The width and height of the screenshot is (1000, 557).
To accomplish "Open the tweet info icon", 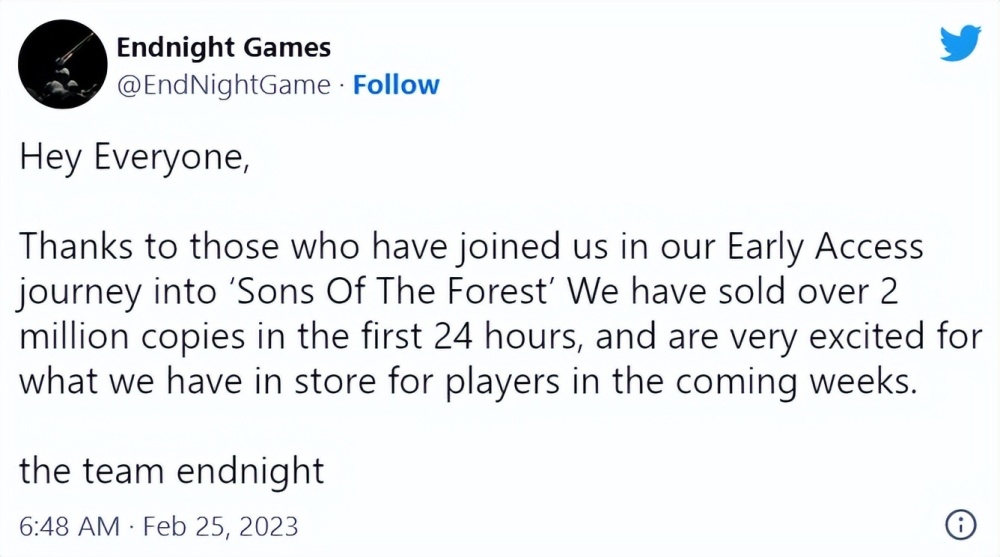I will coord(959,525).
